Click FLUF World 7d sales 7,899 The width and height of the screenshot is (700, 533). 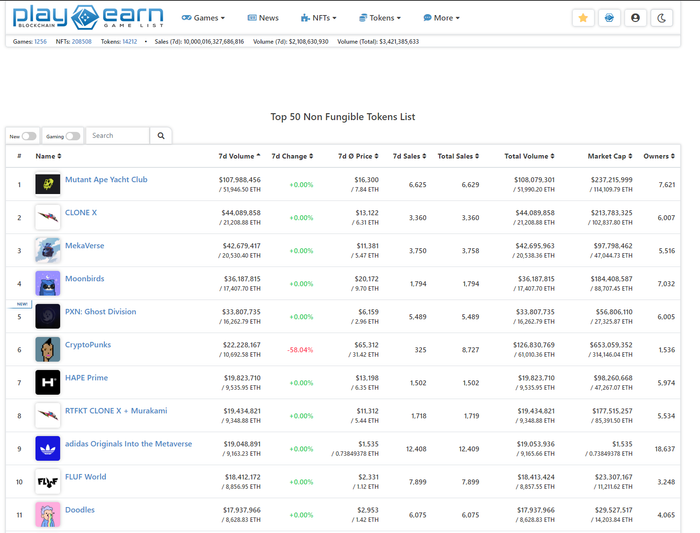[417, 482]
